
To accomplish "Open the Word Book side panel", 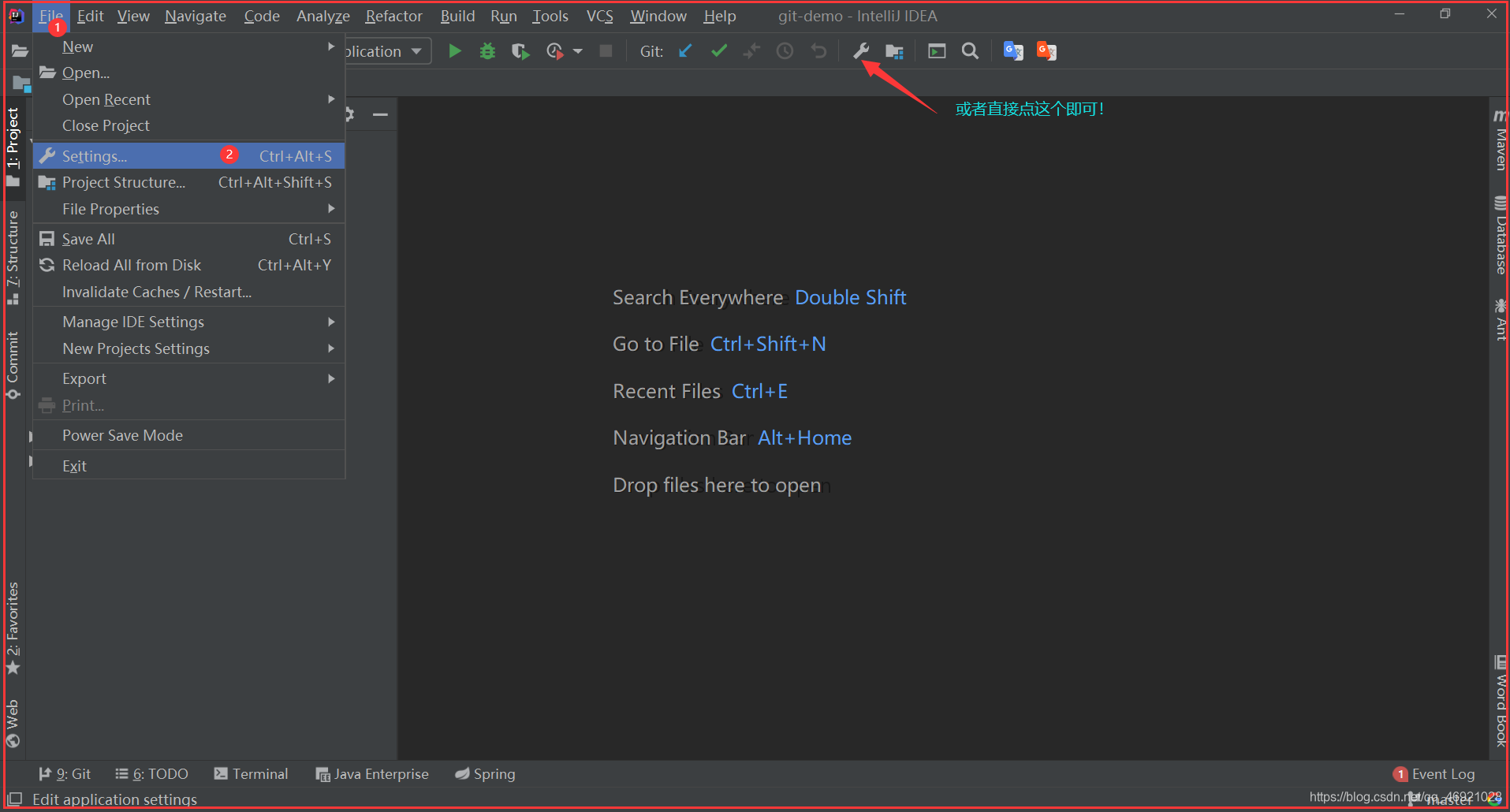I will click(x=1500, y=700).
